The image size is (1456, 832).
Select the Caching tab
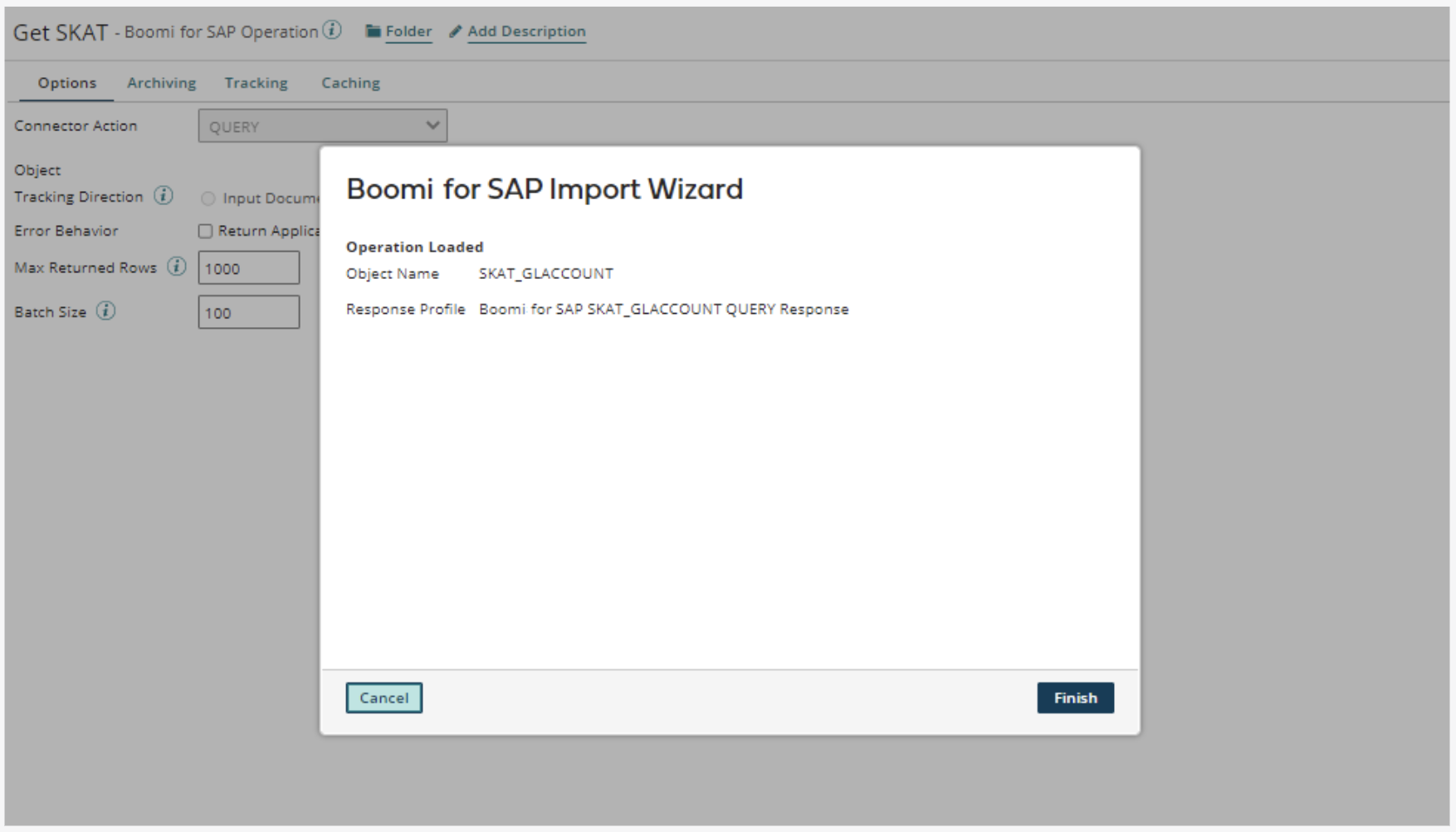[x=350, y=83]
